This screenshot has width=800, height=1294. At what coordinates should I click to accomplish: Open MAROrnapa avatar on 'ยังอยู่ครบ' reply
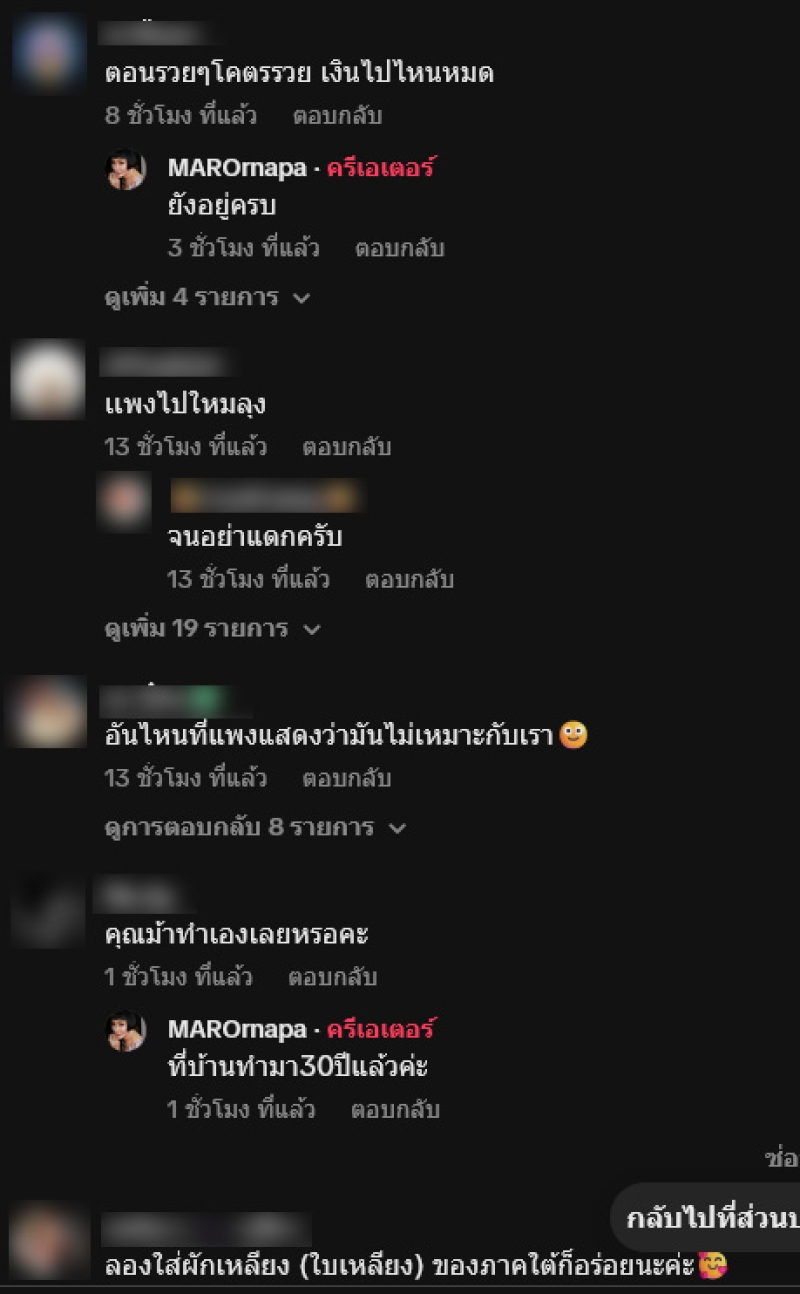[x=126, y=170]
